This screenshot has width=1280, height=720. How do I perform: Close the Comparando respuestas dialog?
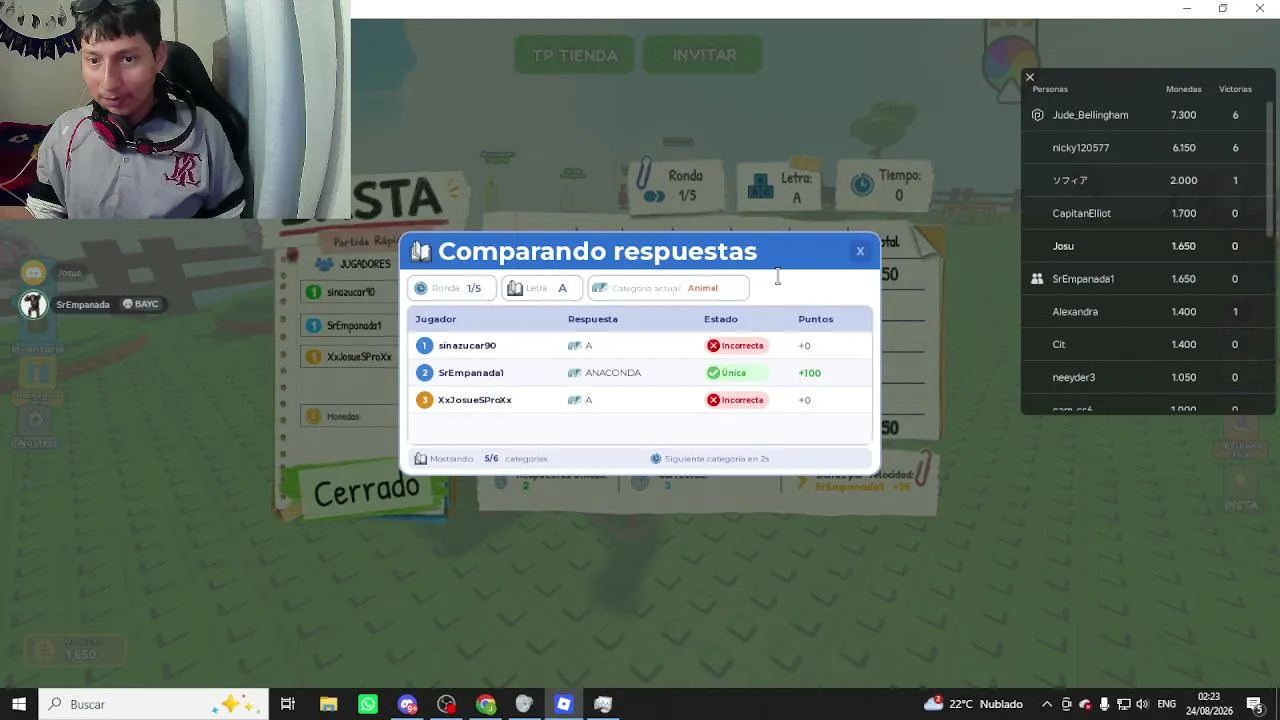tap(860, 251)
